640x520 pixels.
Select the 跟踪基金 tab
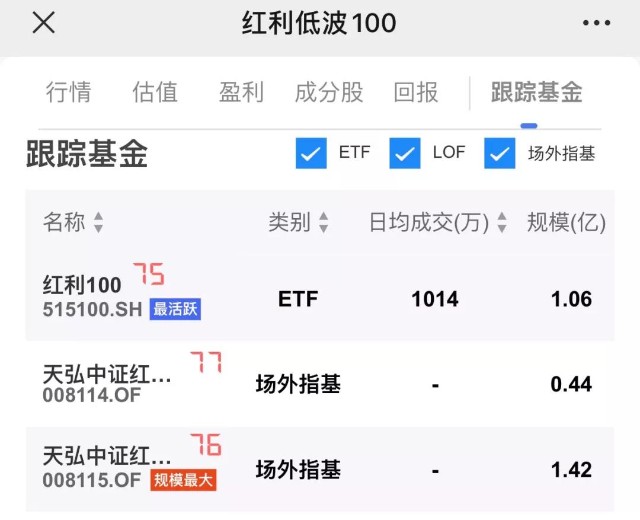coord(536,93)
